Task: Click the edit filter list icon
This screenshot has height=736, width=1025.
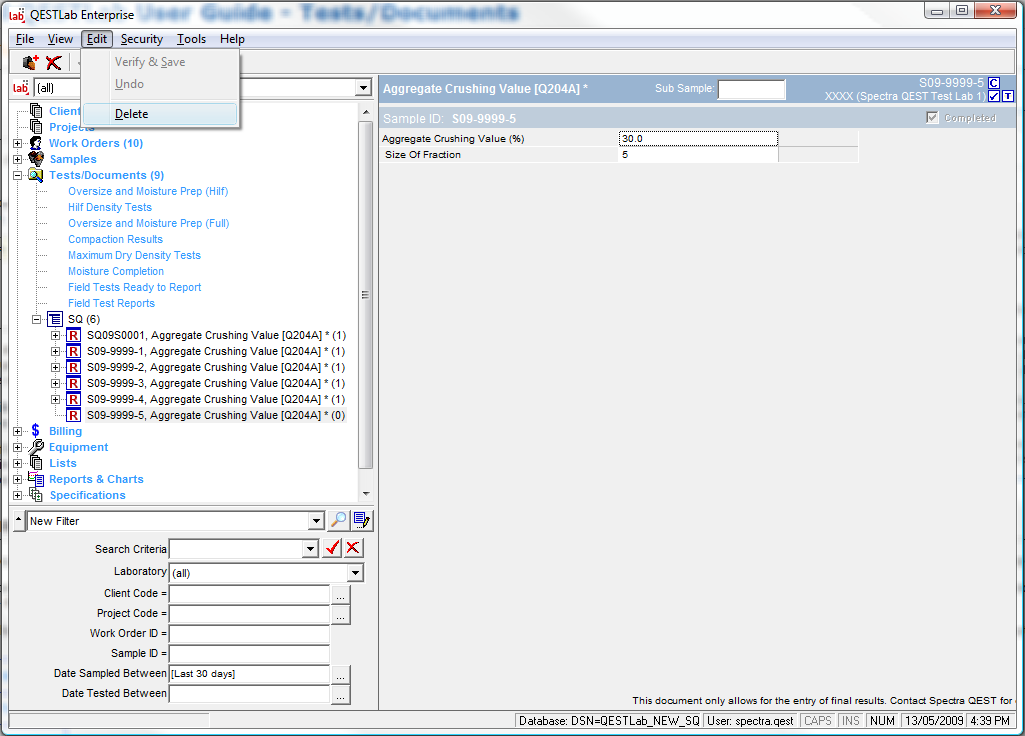Action: click(x=361, y=520)
